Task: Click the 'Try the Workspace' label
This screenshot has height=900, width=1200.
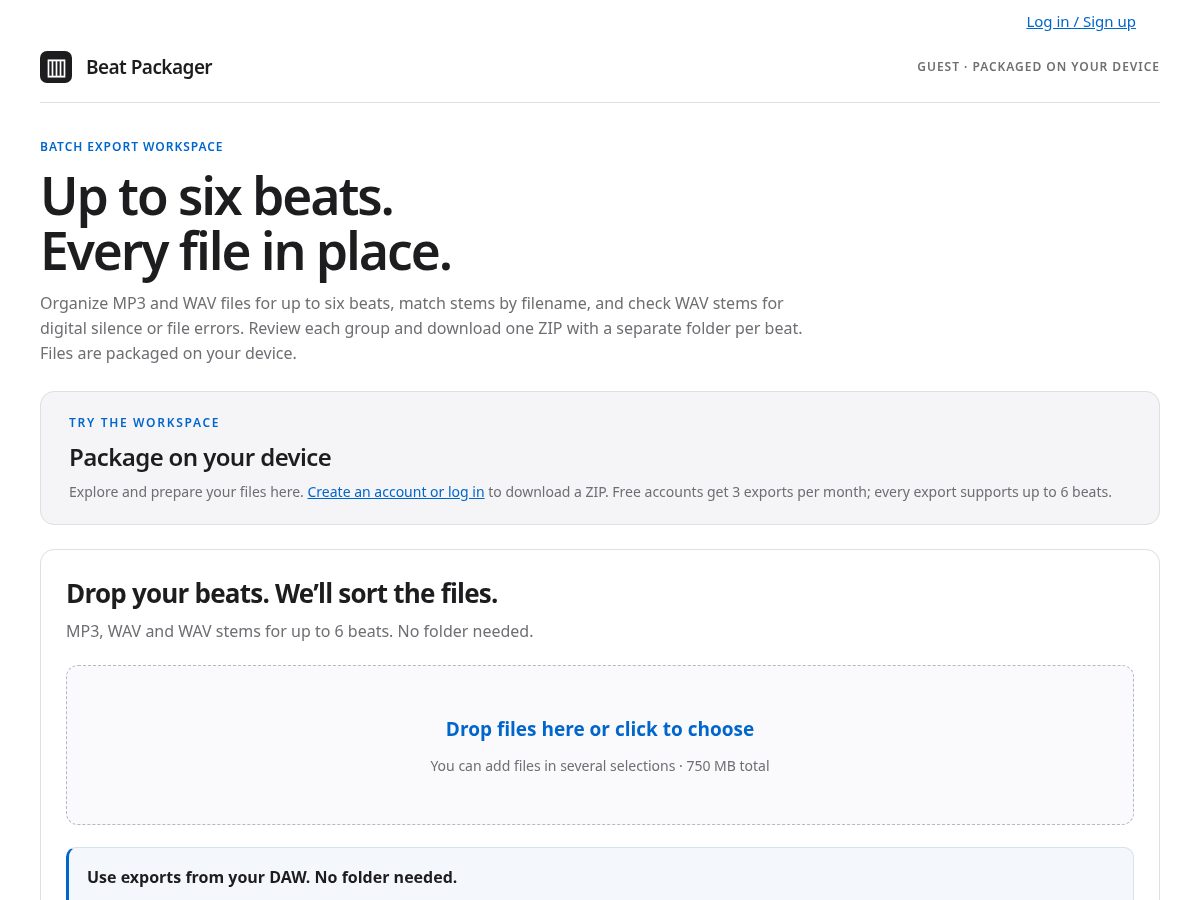Action: click(144, 423)
